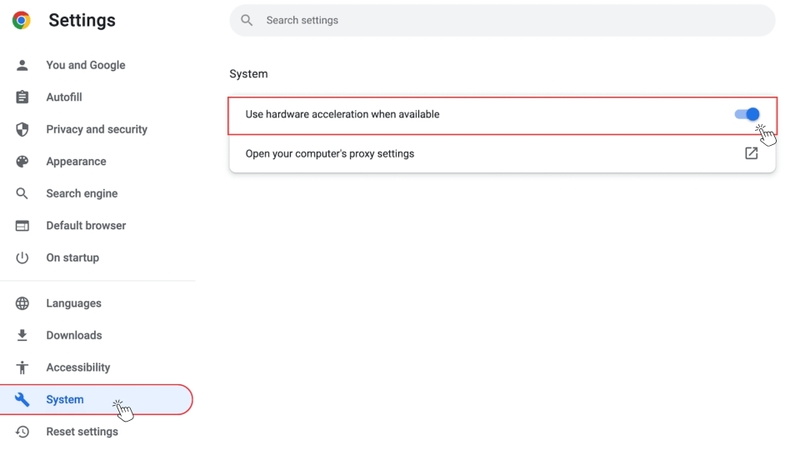Click the shield icon beside Privacy and security
The image size is (800, 450).
click(22, 130)
